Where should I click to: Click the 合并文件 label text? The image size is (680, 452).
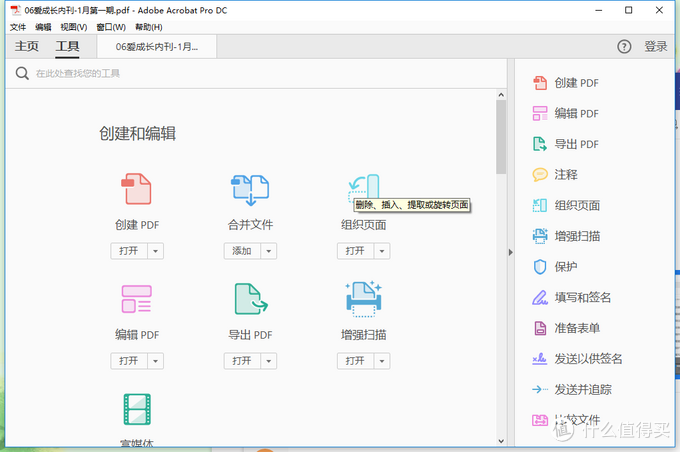coord(250,225)
